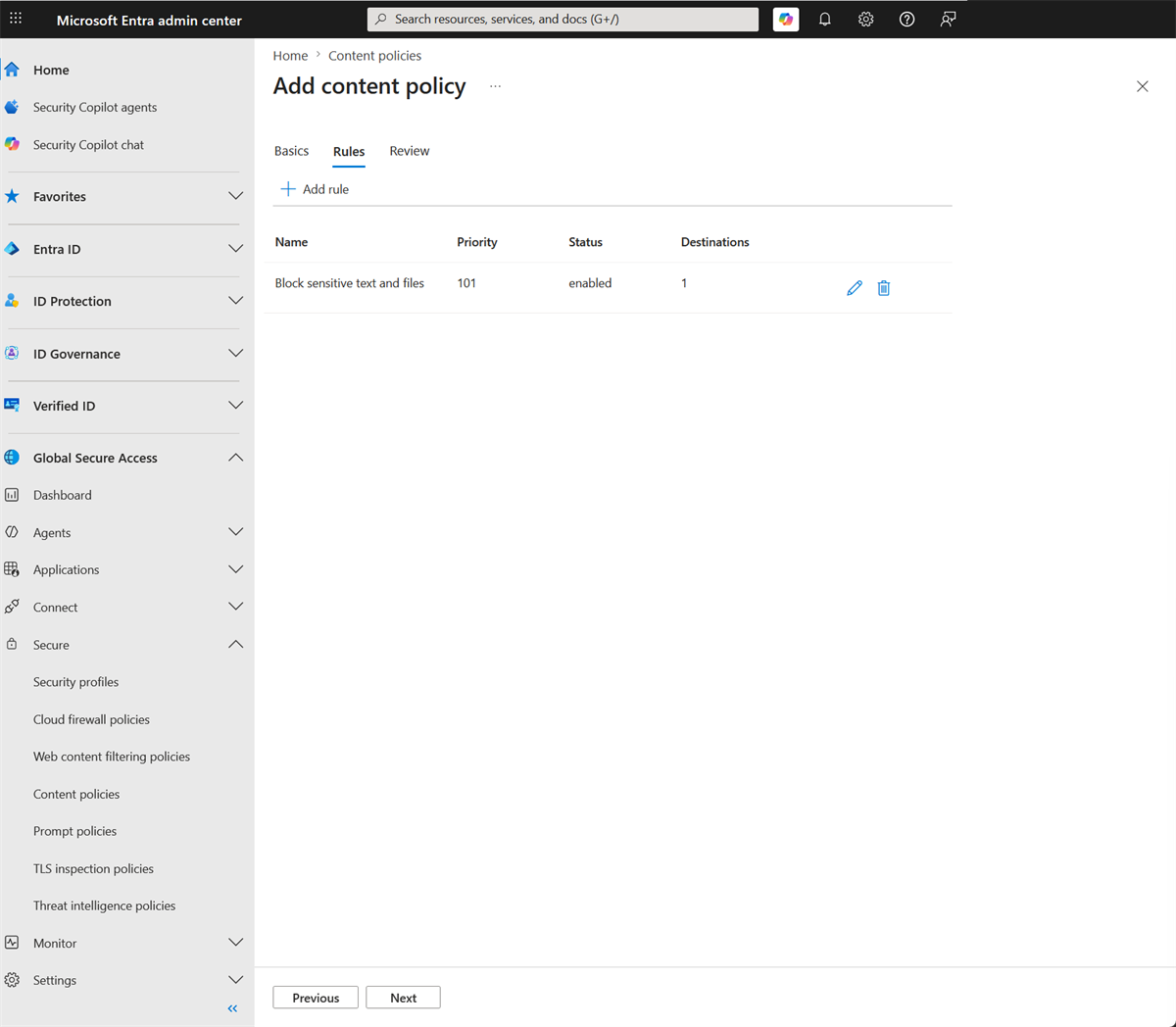Click the Favorites star icon
This screenshot has width=1176, height=1027.
(x=12, y=196)
